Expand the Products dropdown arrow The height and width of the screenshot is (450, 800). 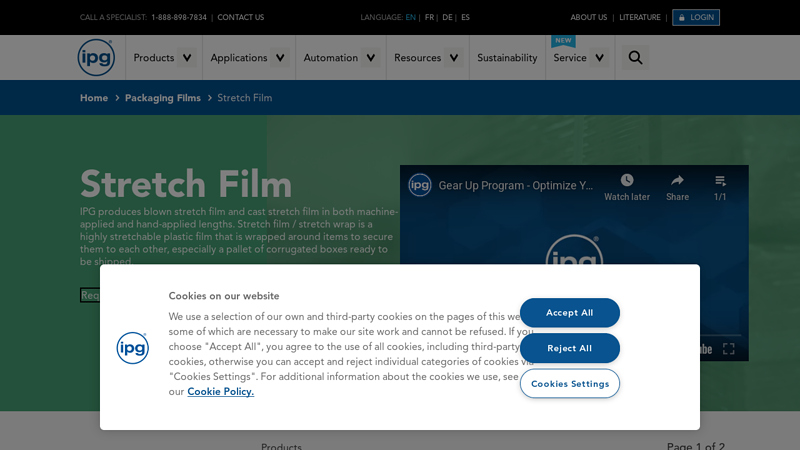(x=187, y=58)
